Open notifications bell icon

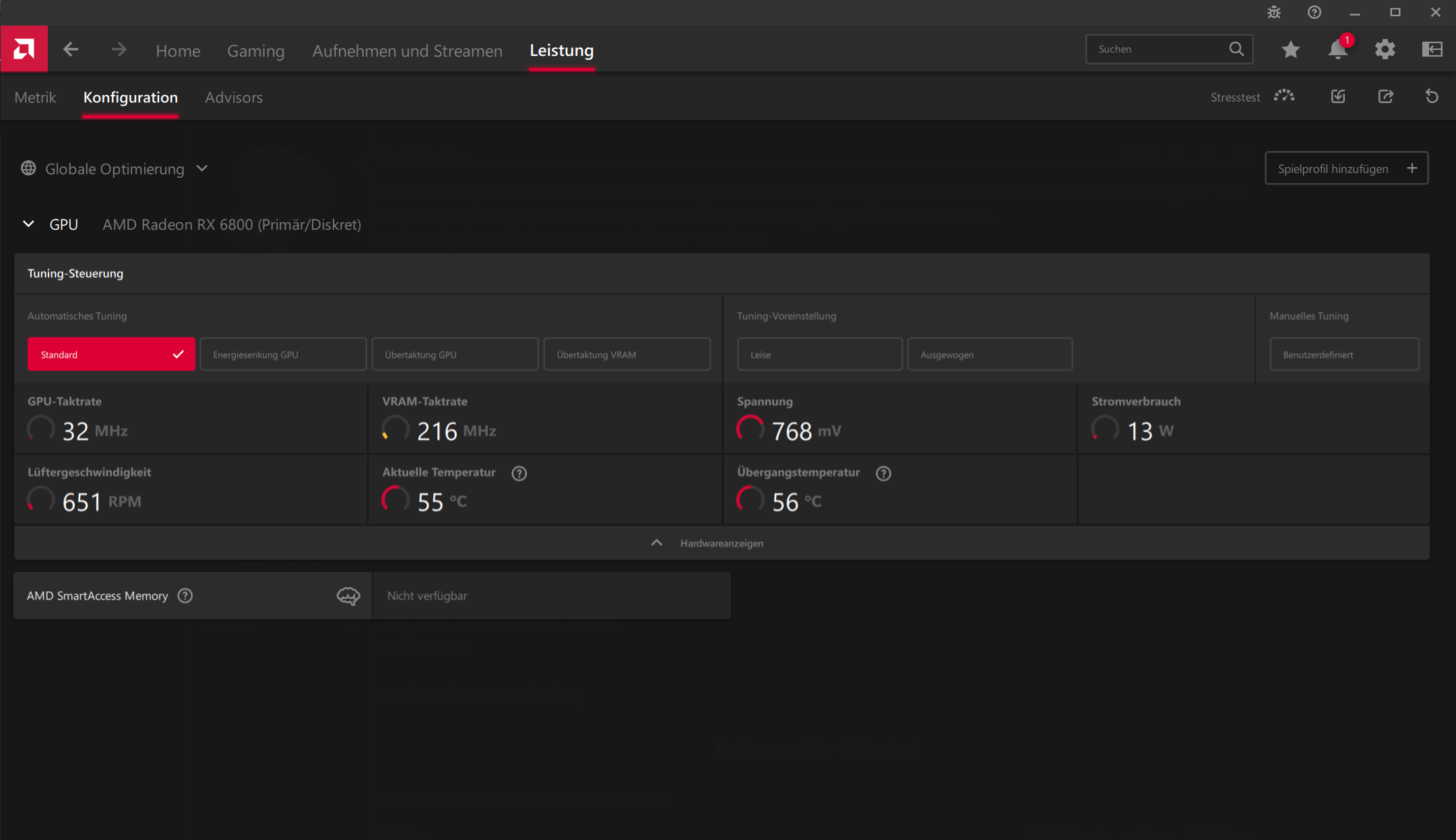click(x=1337, y=49)
